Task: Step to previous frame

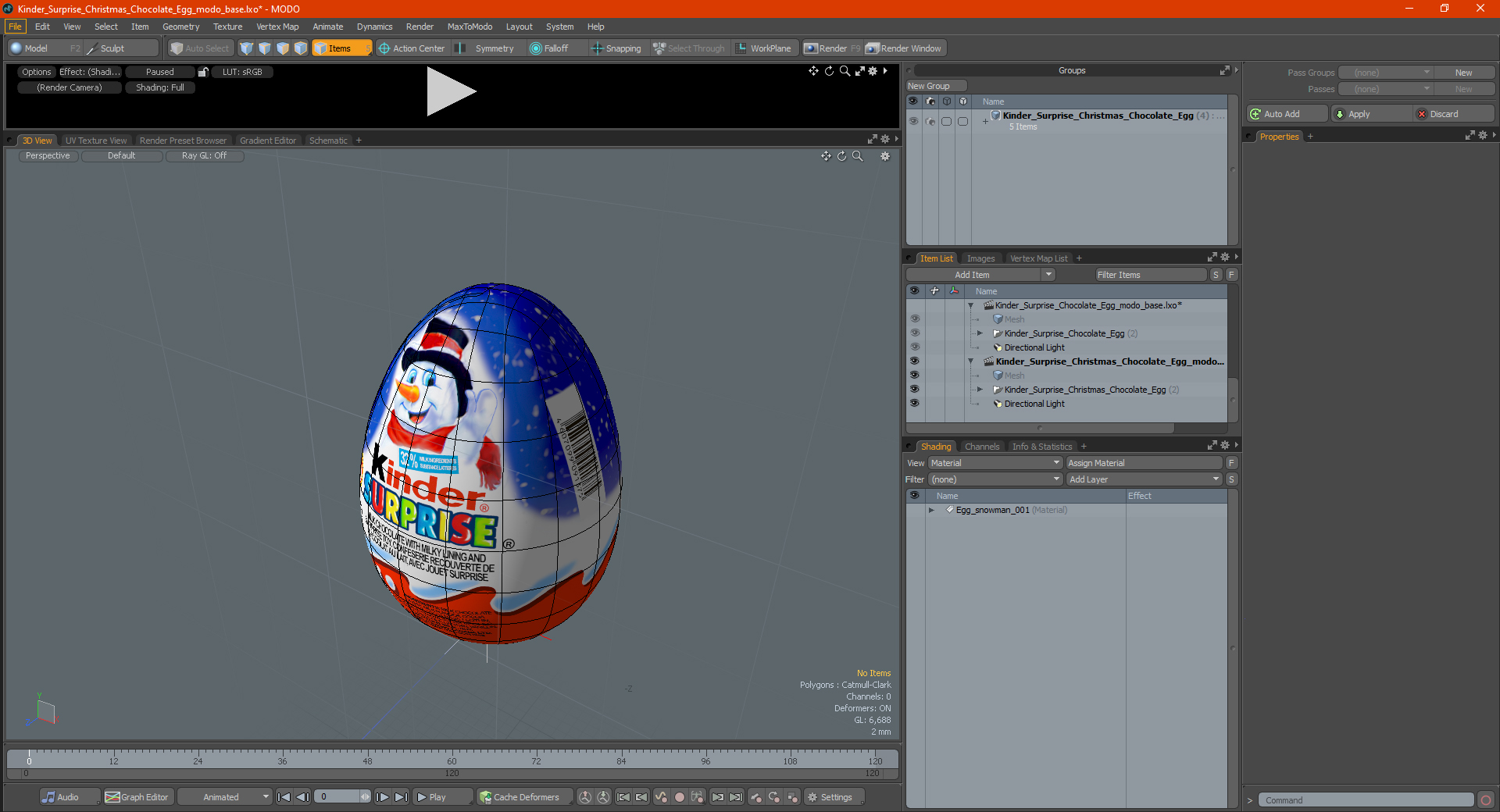Action: 302,797
